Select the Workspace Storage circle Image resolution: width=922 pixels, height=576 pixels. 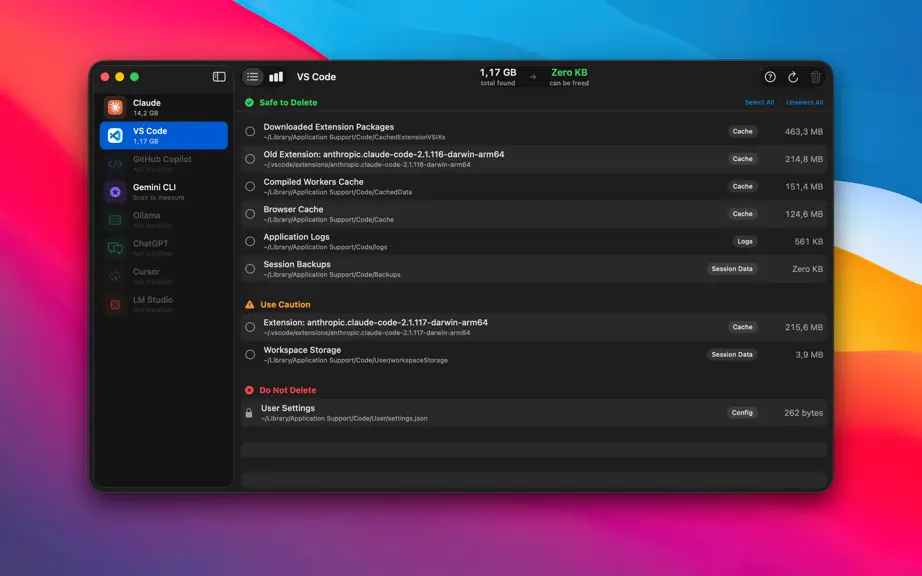point(250,354)
